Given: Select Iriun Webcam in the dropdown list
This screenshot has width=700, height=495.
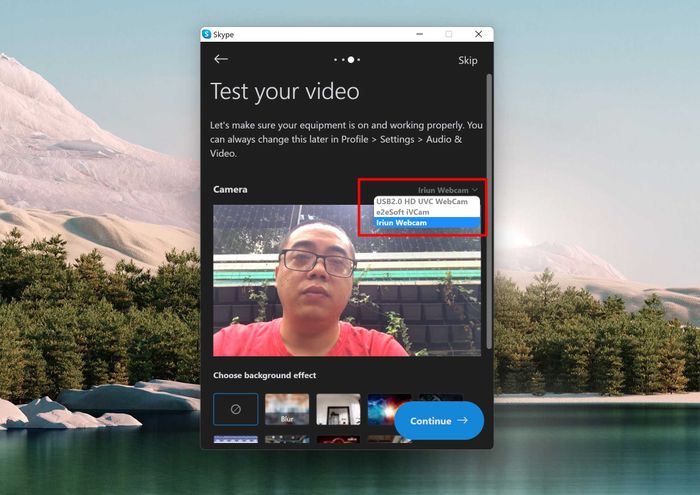Looking at the screenshot, I should pyautogui.click(x=427, y=223).
